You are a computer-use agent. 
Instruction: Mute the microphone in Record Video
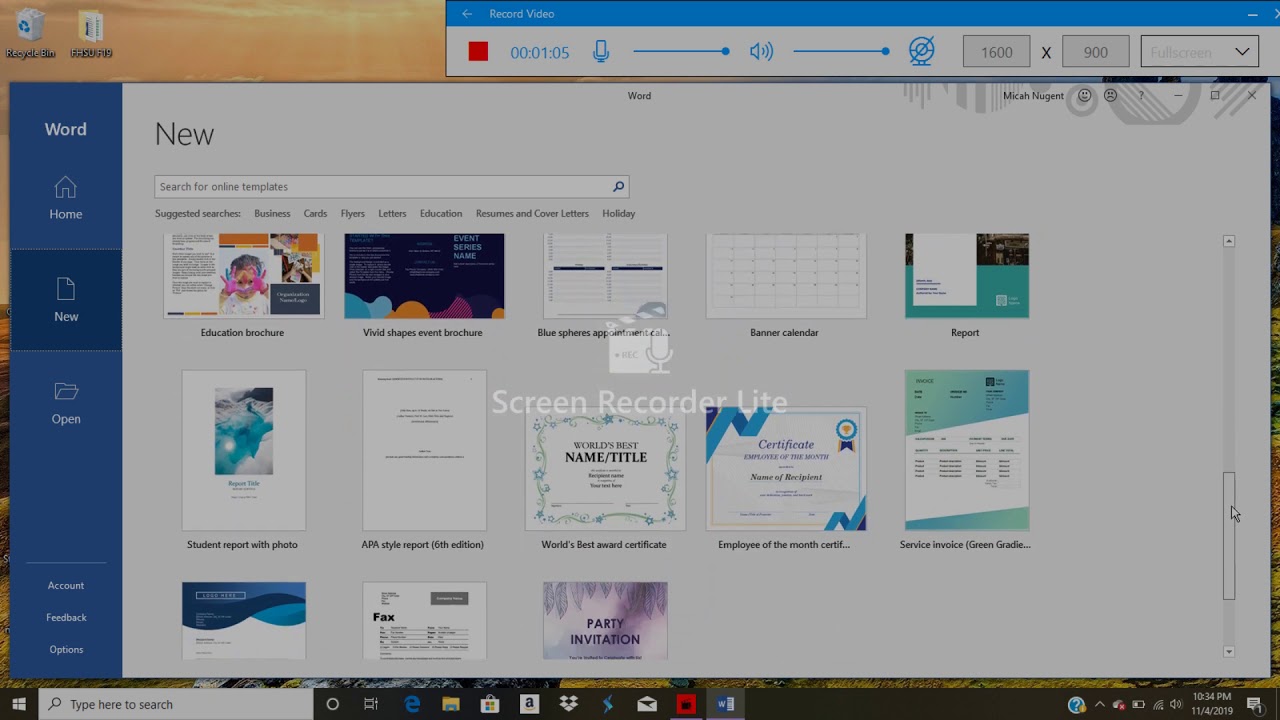point(600,52)
